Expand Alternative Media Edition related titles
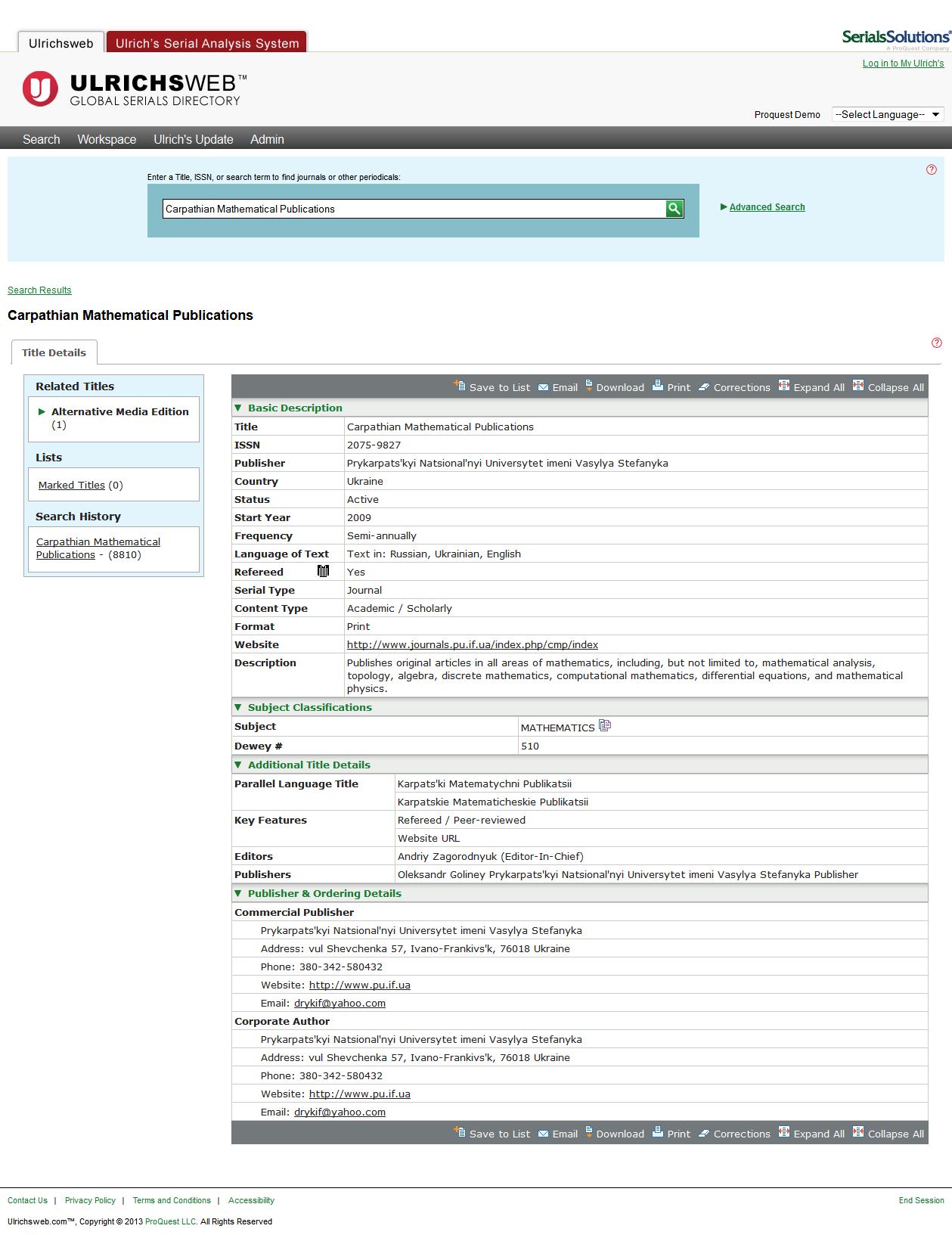This screenshot has width=952, height=1235. point(42,411)
